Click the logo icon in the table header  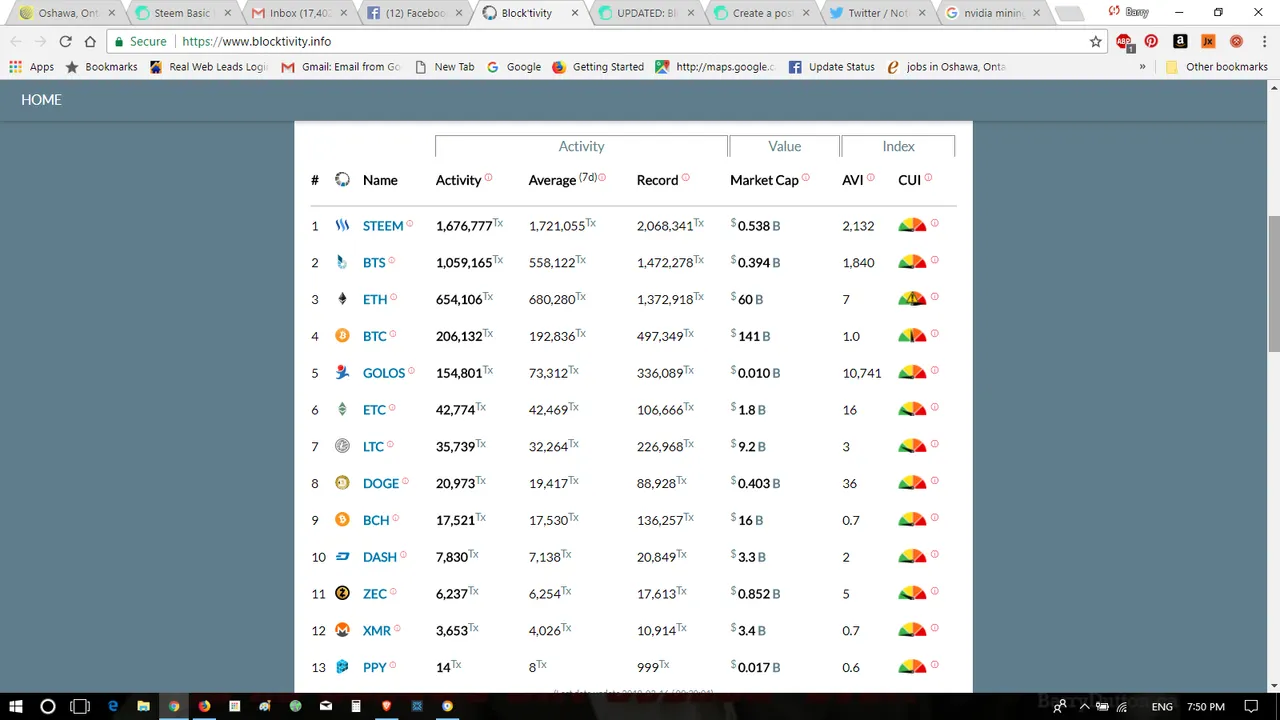tap(342, 180)
